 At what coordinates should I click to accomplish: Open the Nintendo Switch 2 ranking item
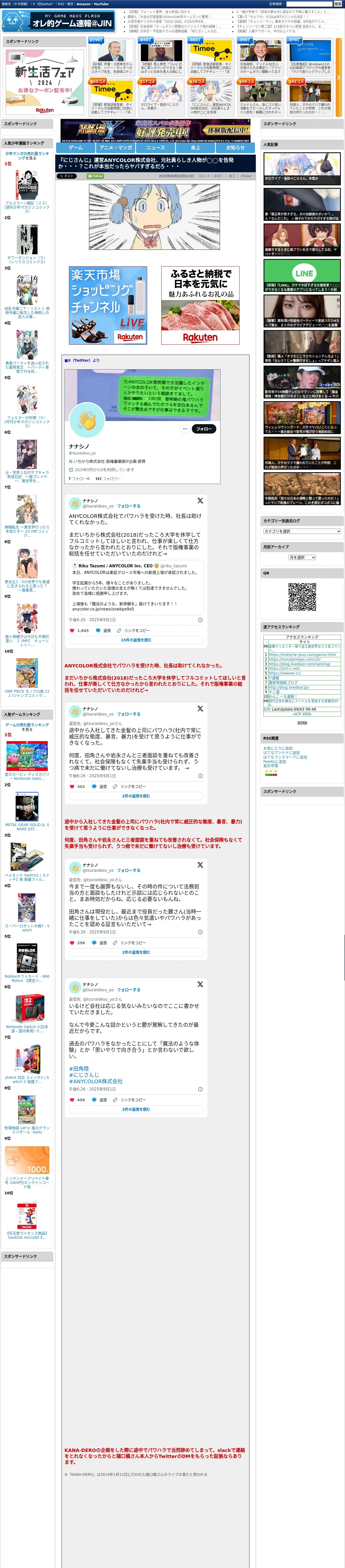pyautogui.click(x=27, y=1013)
